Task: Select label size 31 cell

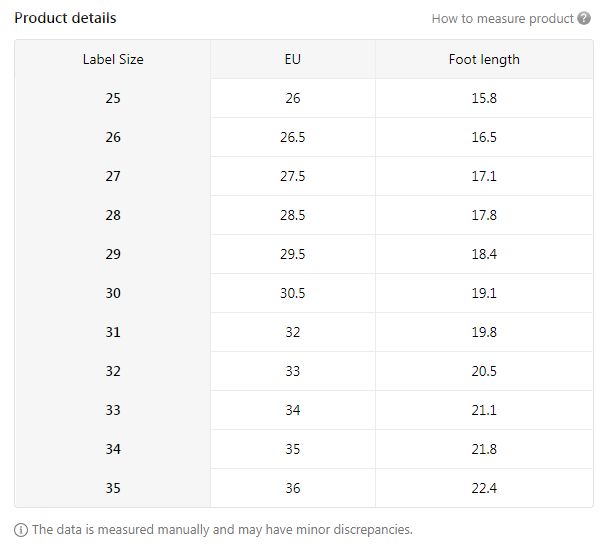Action: (113, 332)
